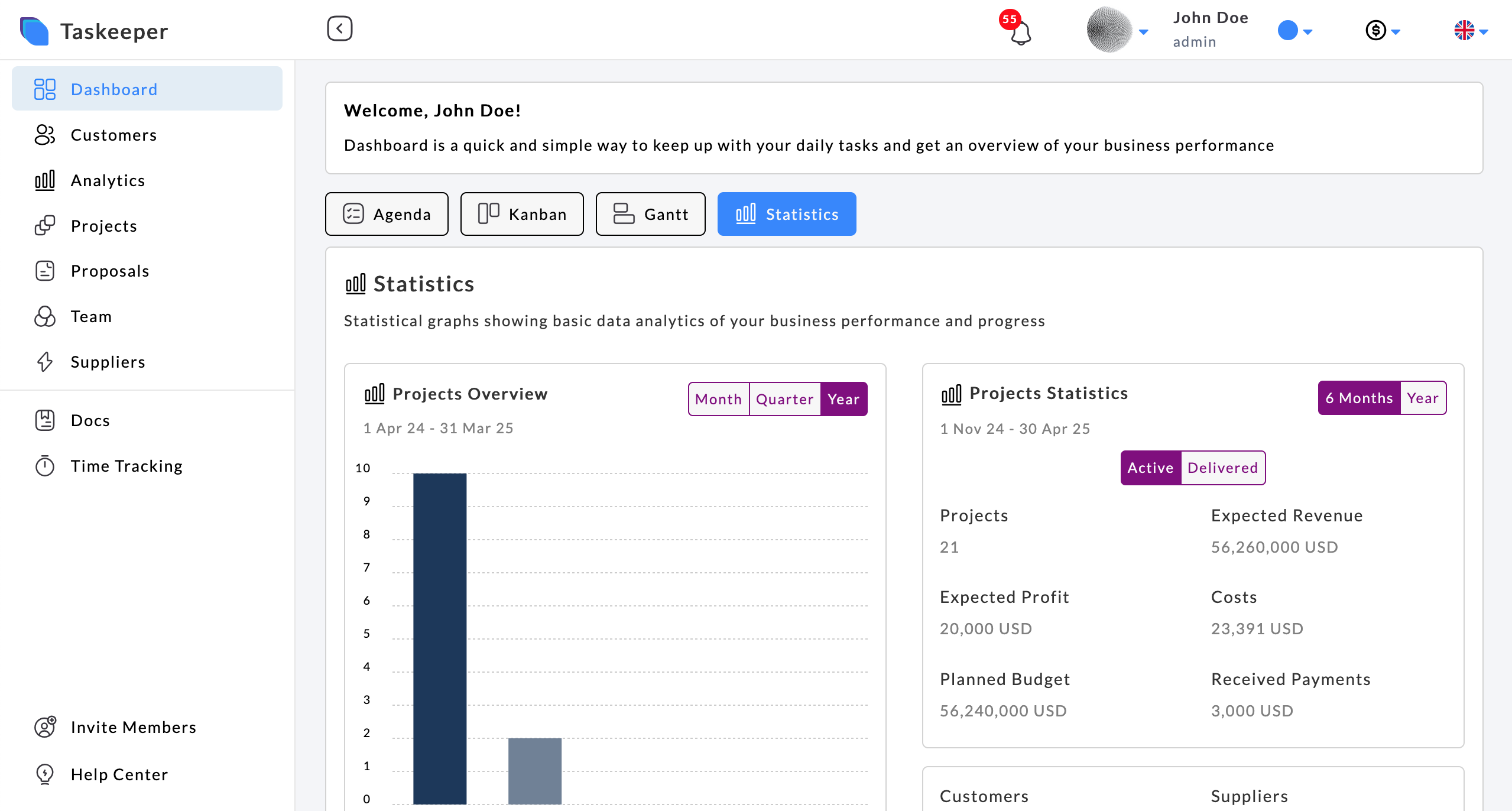
Task: Open the notifications bell icon
Action: (1020, 32)
